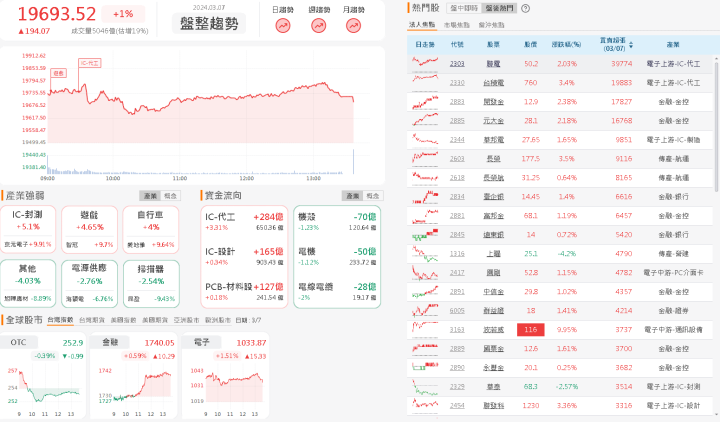Click the 台積電 stock name link
Image resolution: width=720 pixels, height=422 pixels.
(x=494, y=83)
